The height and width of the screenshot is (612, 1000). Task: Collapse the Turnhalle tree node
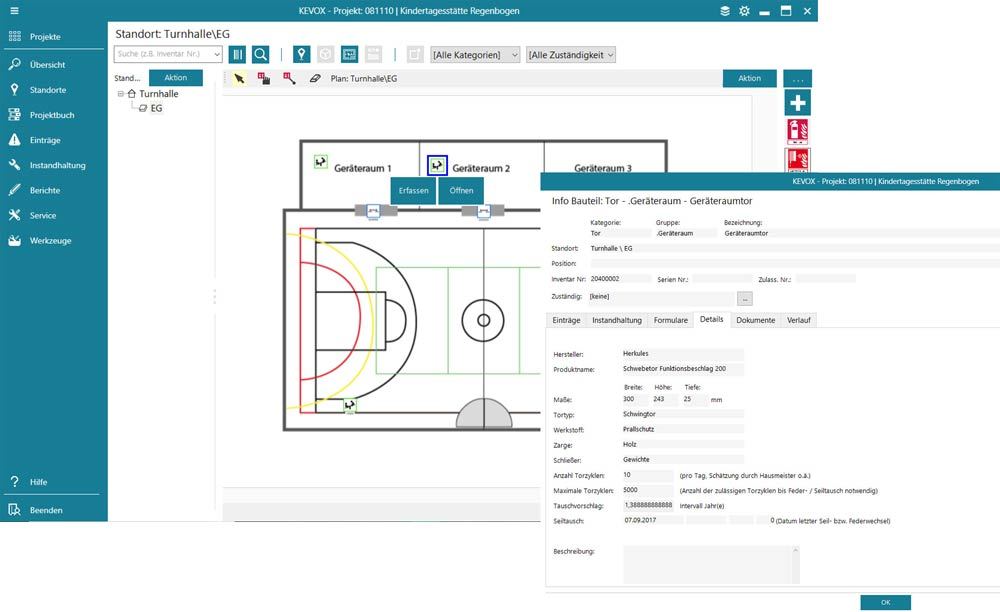[120, 94]
